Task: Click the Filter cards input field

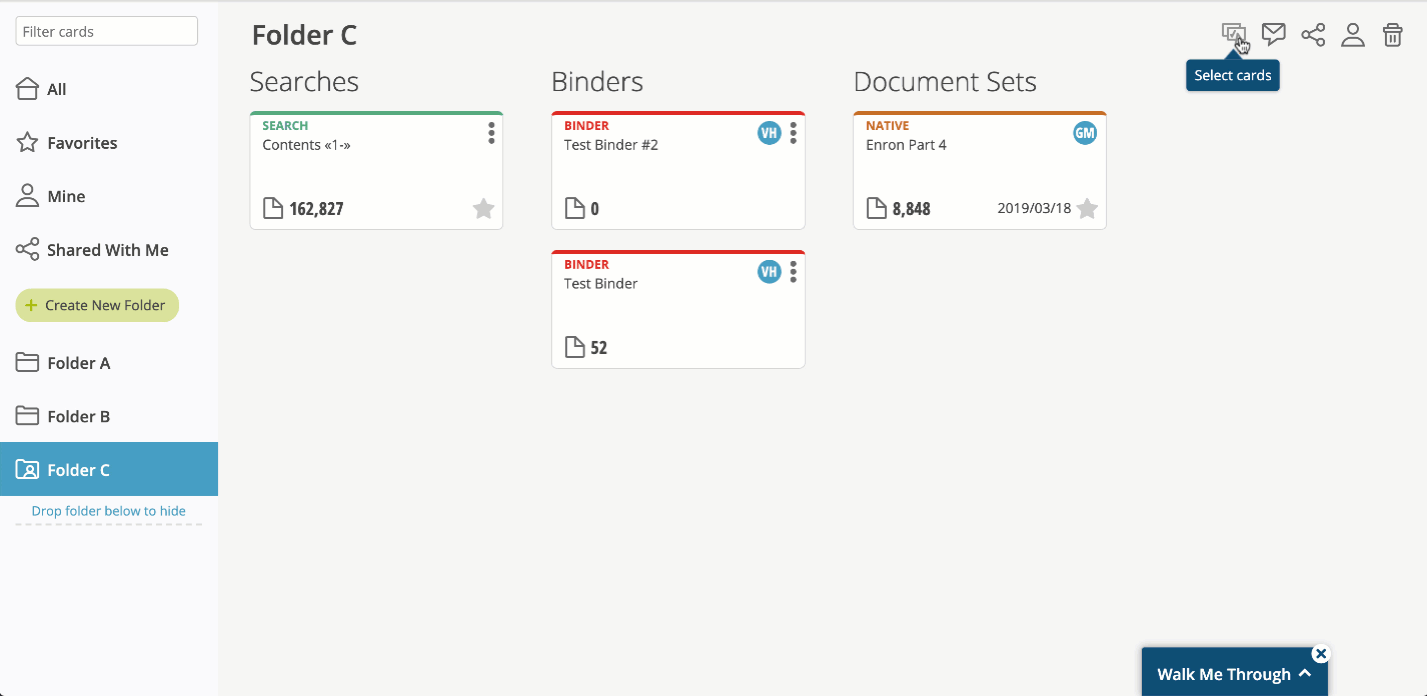Action: point(107,31)
